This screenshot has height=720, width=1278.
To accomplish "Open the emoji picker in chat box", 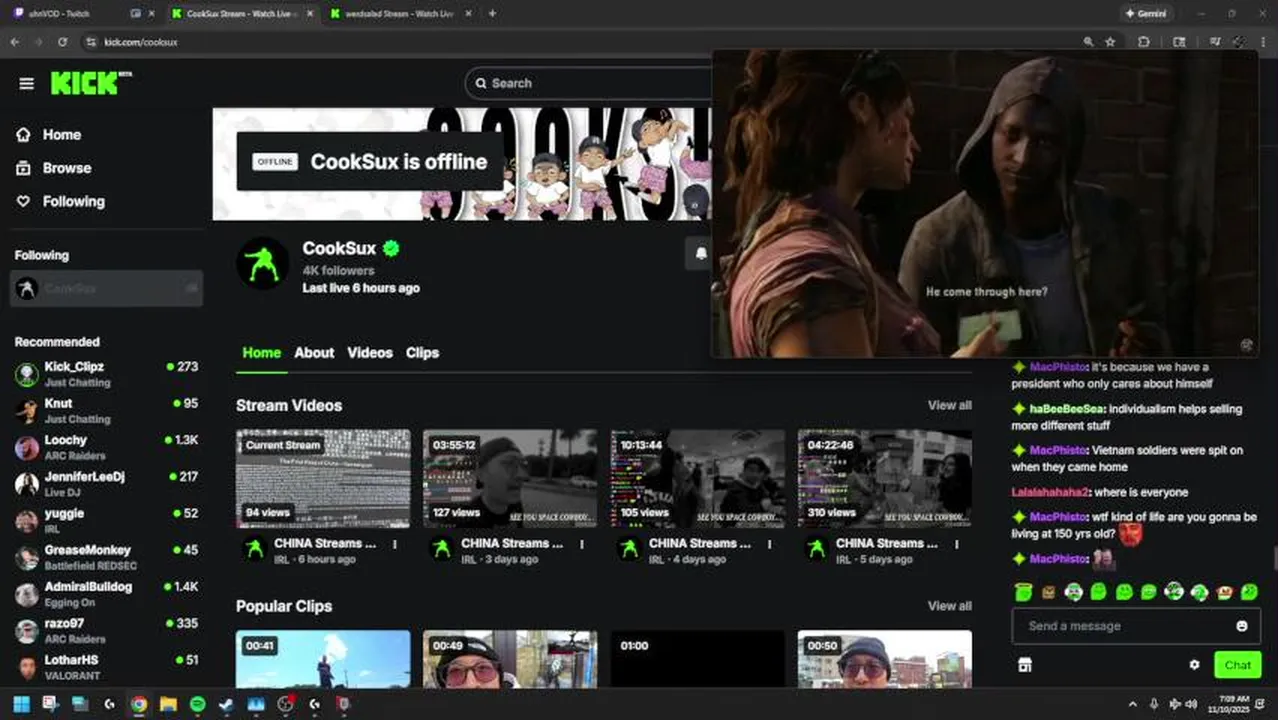I will 1242,626.
